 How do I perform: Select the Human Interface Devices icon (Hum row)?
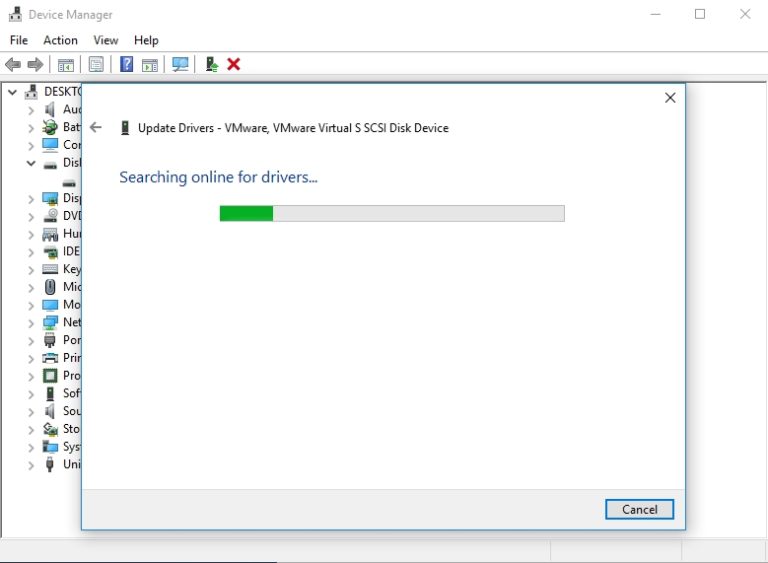pyautogui.click(x=50, y=234)
